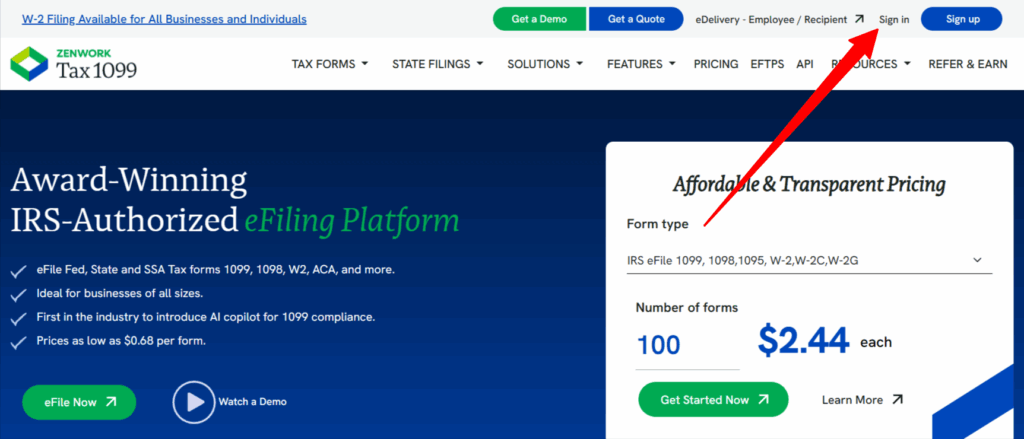Expand the TAX FORMS menu

pyautogui.click(x=330, y=64)
